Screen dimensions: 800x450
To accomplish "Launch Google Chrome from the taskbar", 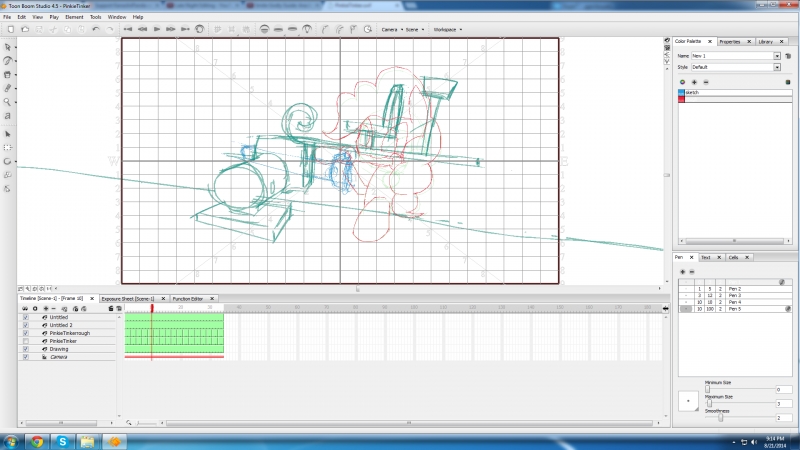I will (36, 440).
